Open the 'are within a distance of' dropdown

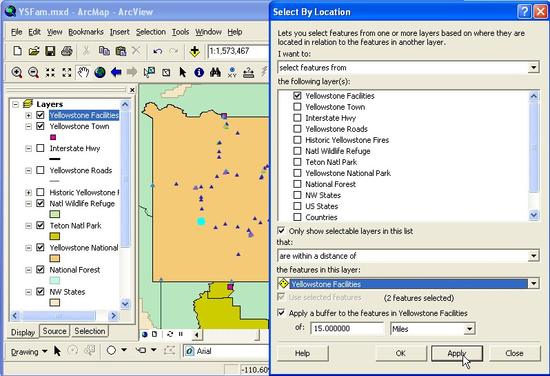(x=534, y=256)
